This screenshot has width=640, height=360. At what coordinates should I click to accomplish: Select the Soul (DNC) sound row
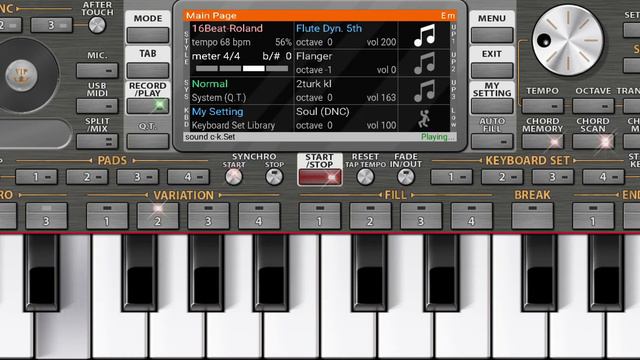(346, 118)
